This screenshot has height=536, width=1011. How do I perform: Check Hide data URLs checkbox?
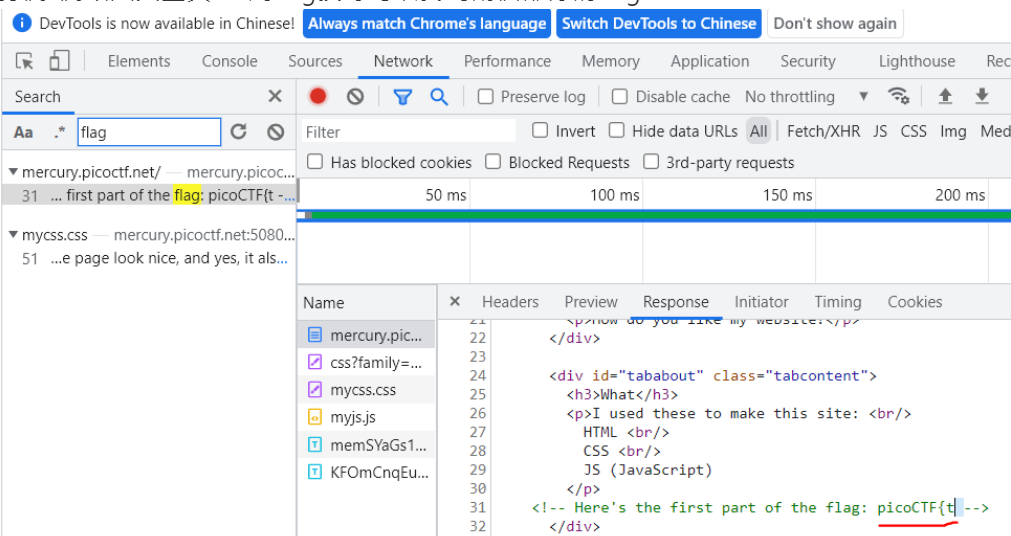click(617, 131)
